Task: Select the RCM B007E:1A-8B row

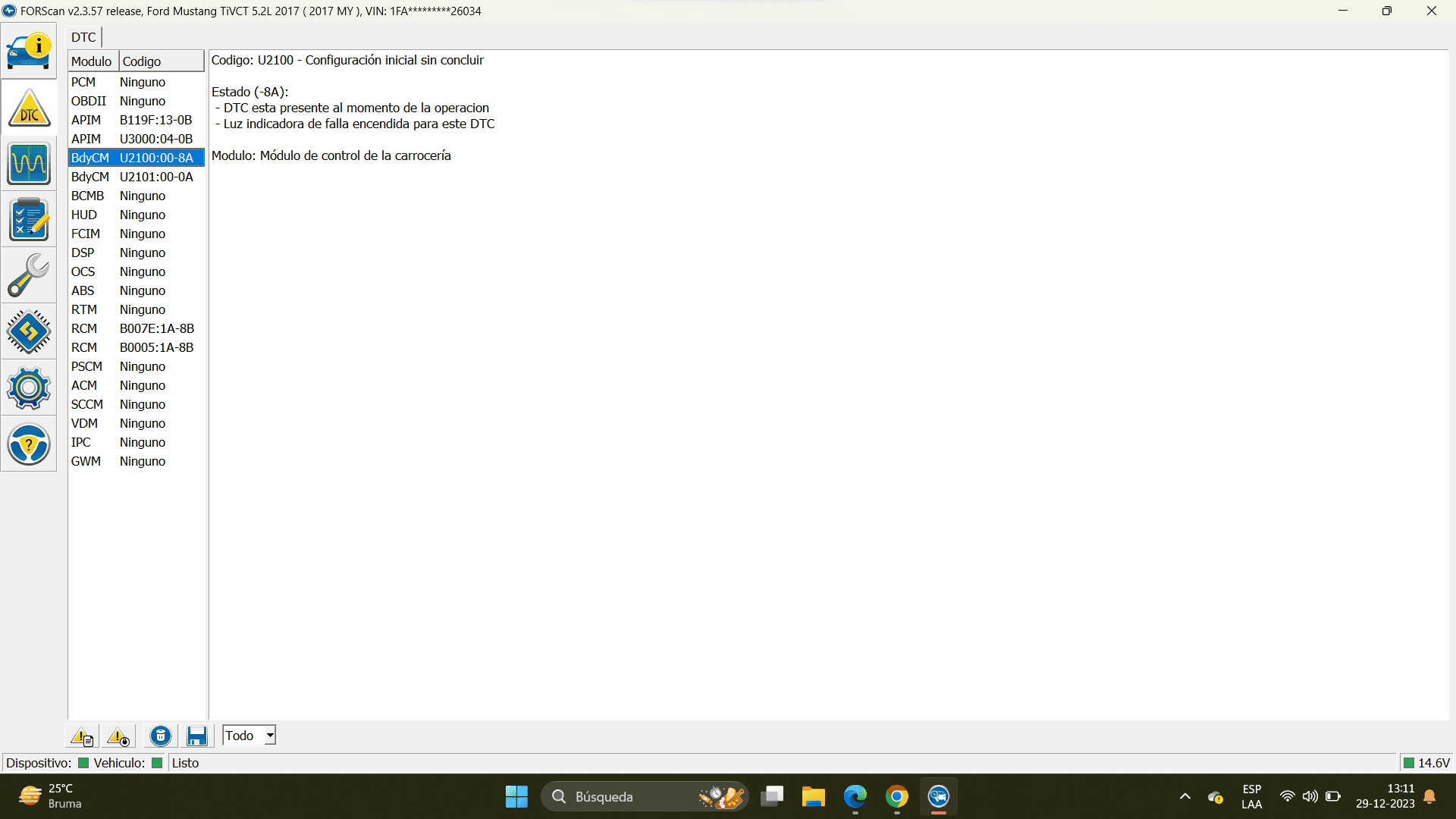Action: point(136,328)
